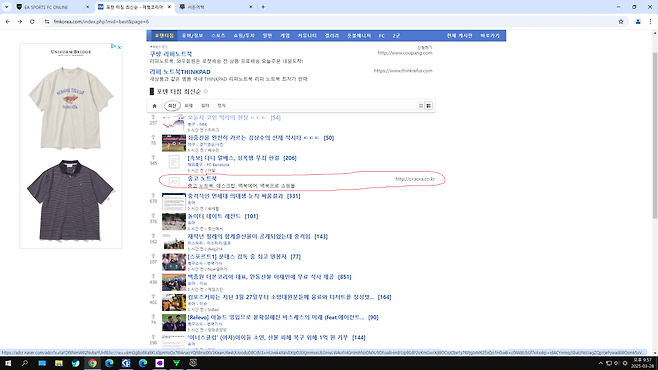This screenshot has width=658, height=370.
Task: Click the beige t-shirt ad image
Action: click(x=71, y=109)
